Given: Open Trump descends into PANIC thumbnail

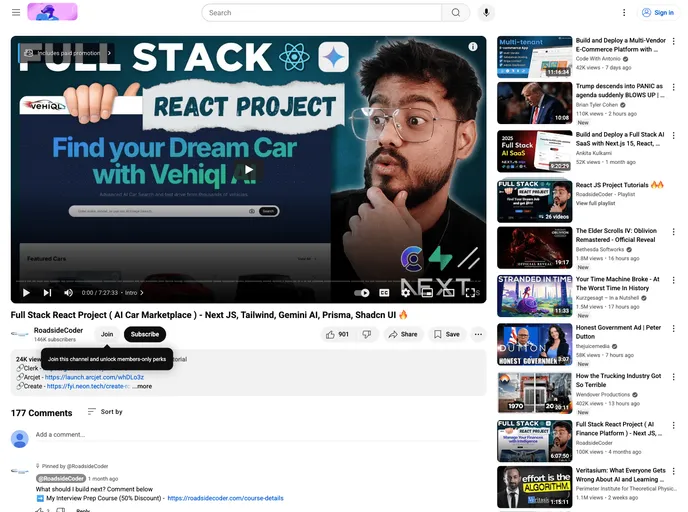Looking at the screenshot, I should click(x=534, y=103).
